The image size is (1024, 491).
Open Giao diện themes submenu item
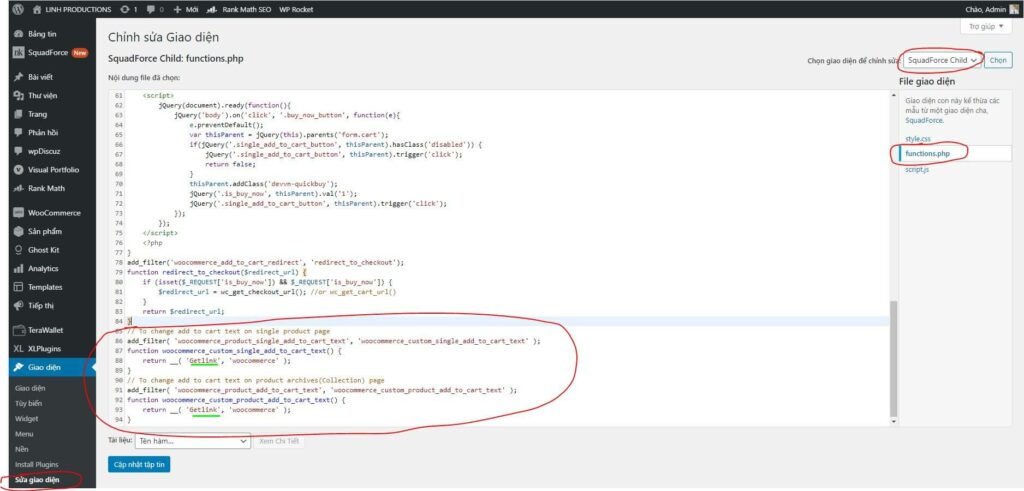31,388
